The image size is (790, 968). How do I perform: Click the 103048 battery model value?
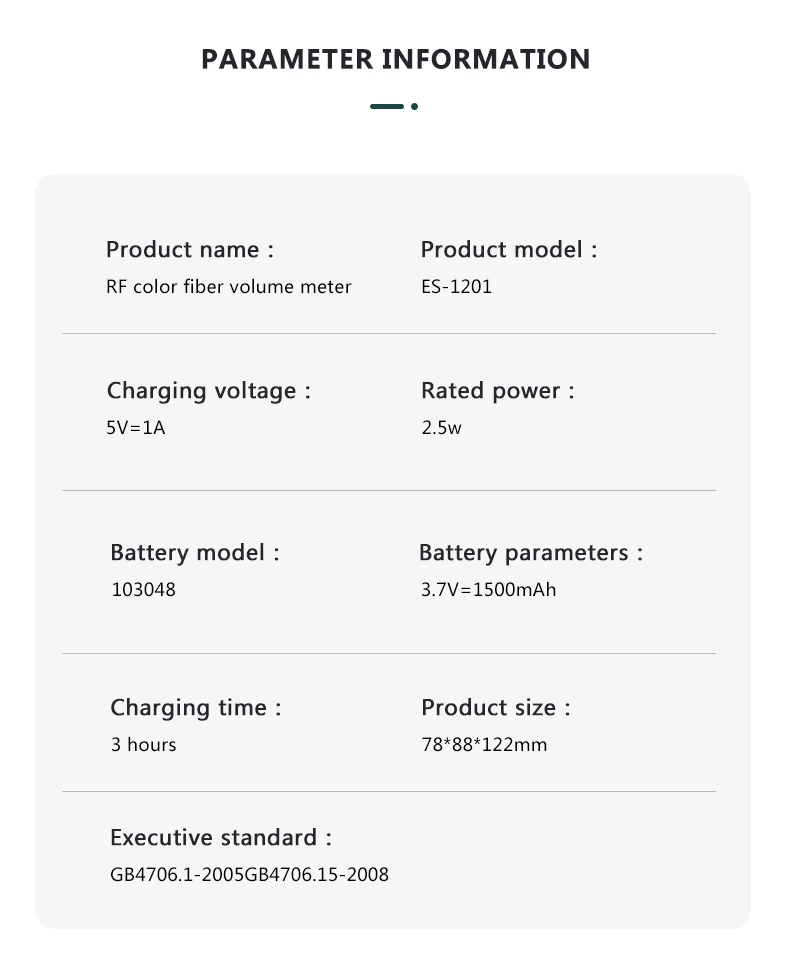click(x=143, y=590)
